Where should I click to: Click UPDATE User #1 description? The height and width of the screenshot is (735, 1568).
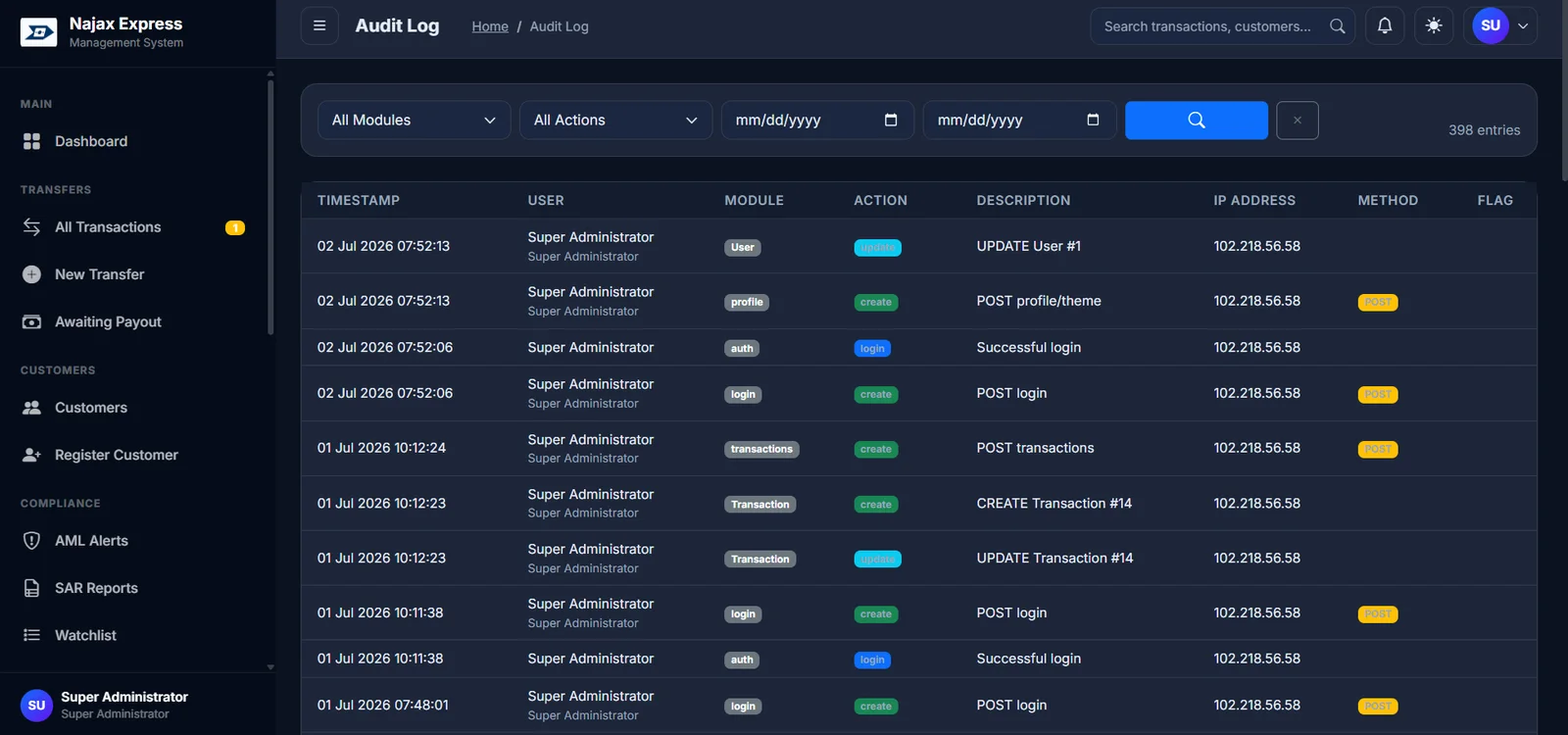coord(1029,246)
